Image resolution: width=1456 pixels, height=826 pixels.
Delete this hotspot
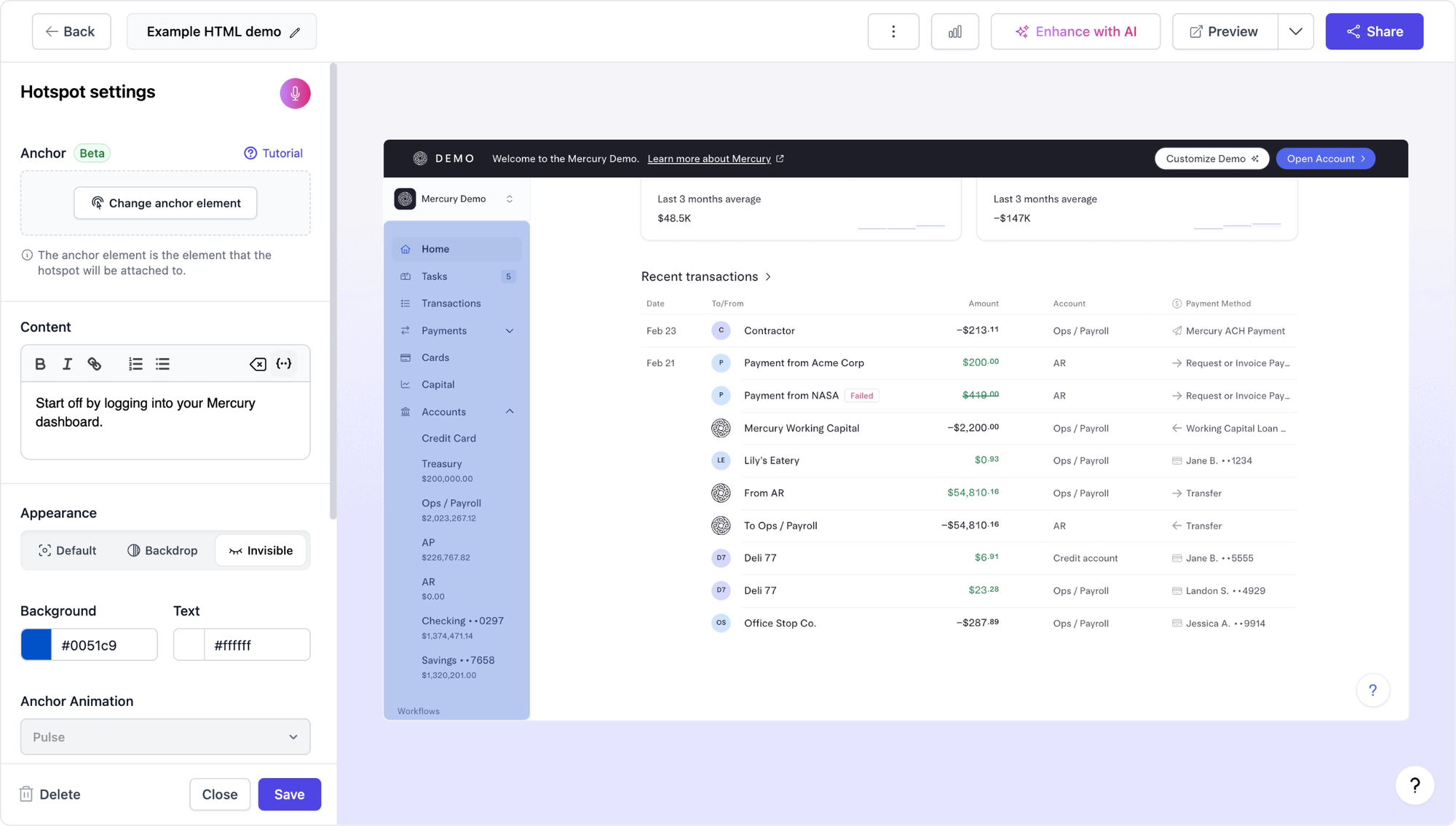[x=50, y=794]
